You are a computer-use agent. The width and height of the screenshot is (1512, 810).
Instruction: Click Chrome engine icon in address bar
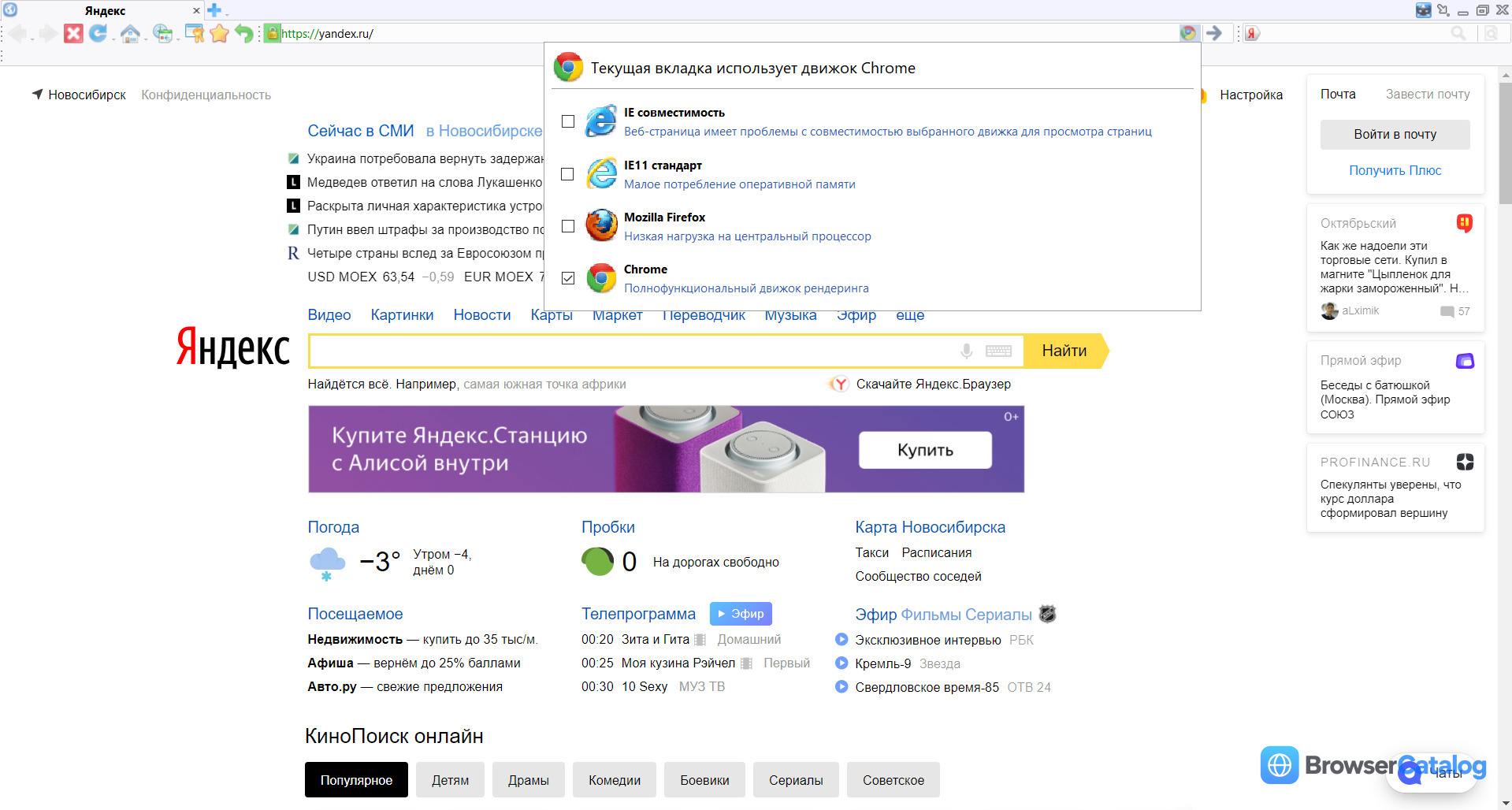click(x=1188, y=33)
